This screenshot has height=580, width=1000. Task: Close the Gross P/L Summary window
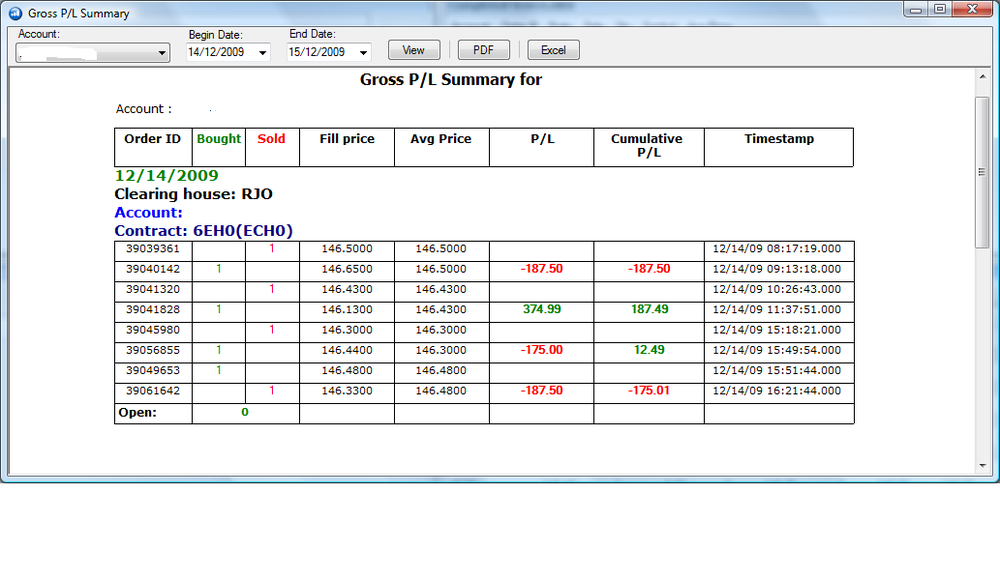972,10
